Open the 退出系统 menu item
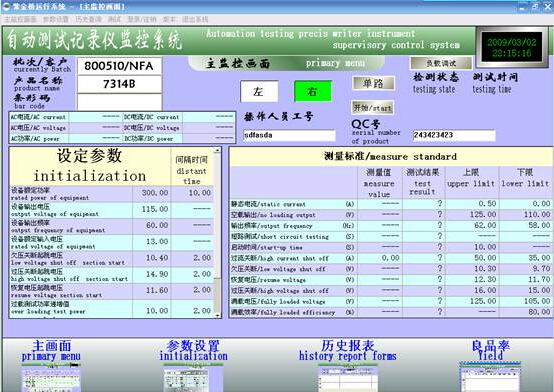 click(195, 19)
